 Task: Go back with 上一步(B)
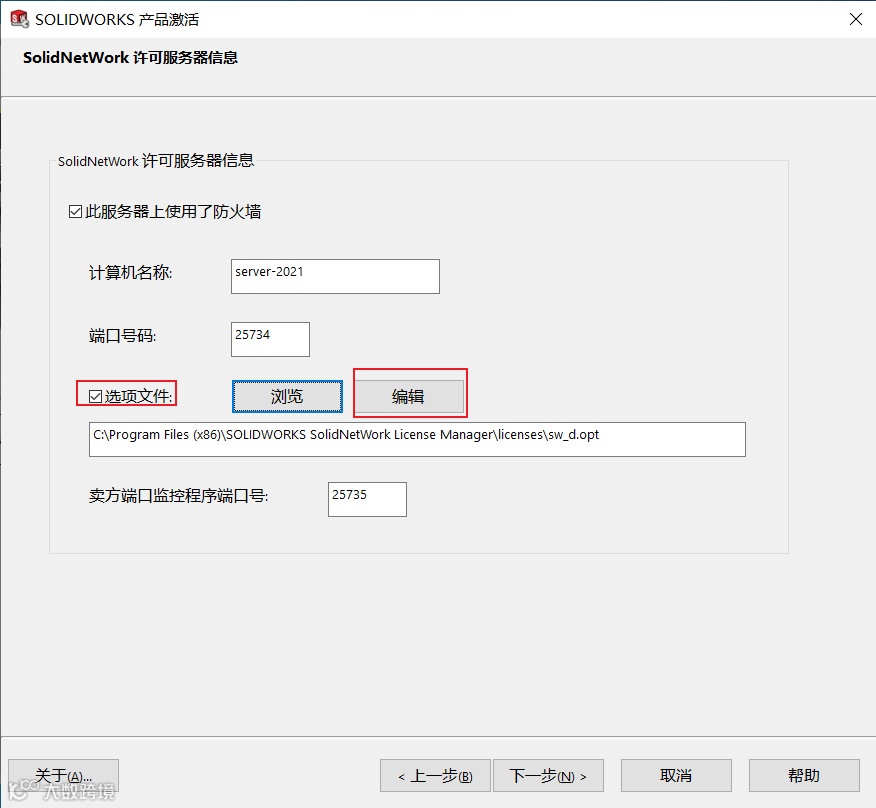click(435, 775)
